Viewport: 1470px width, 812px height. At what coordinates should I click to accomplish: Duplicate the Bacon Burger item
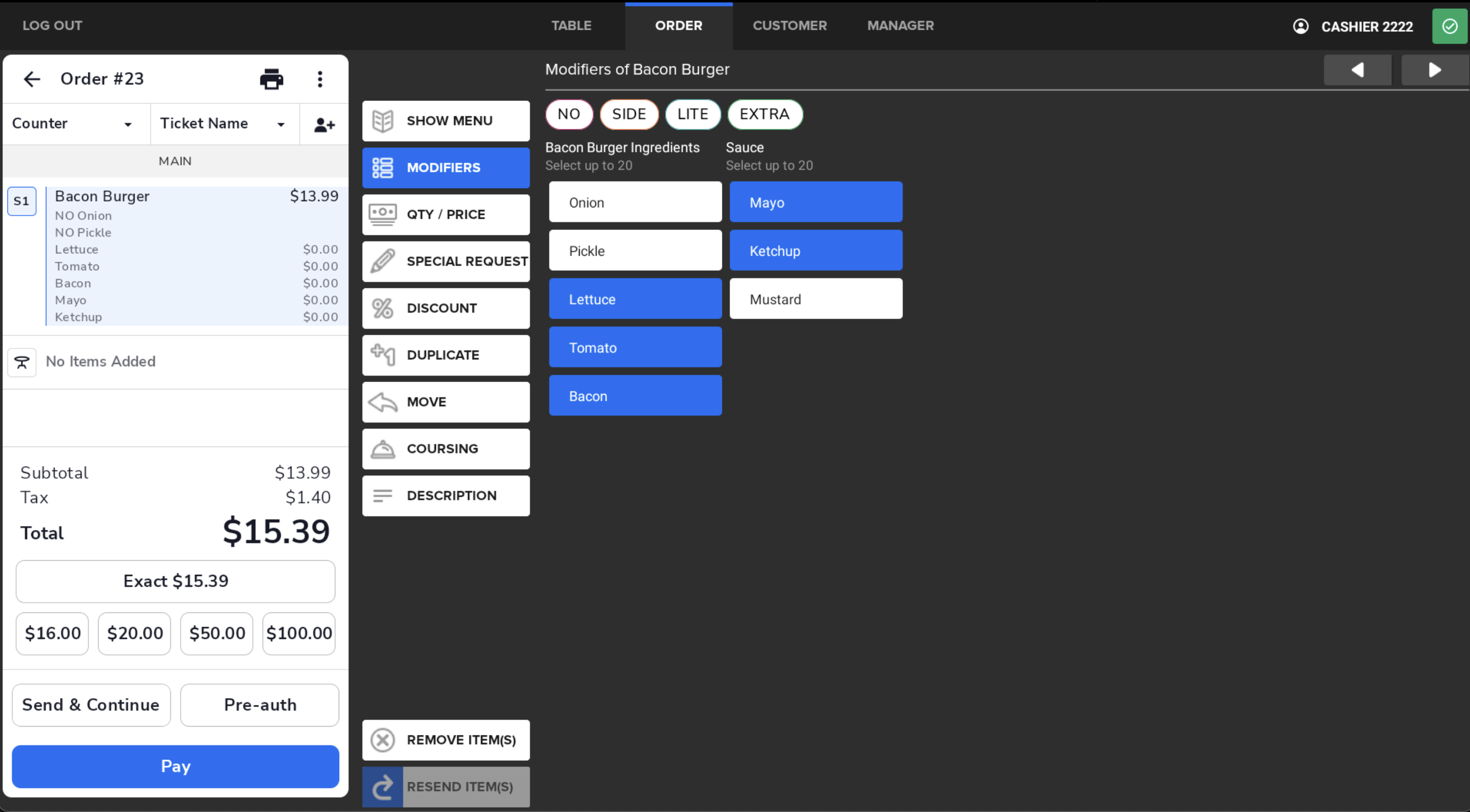[446, 355]
